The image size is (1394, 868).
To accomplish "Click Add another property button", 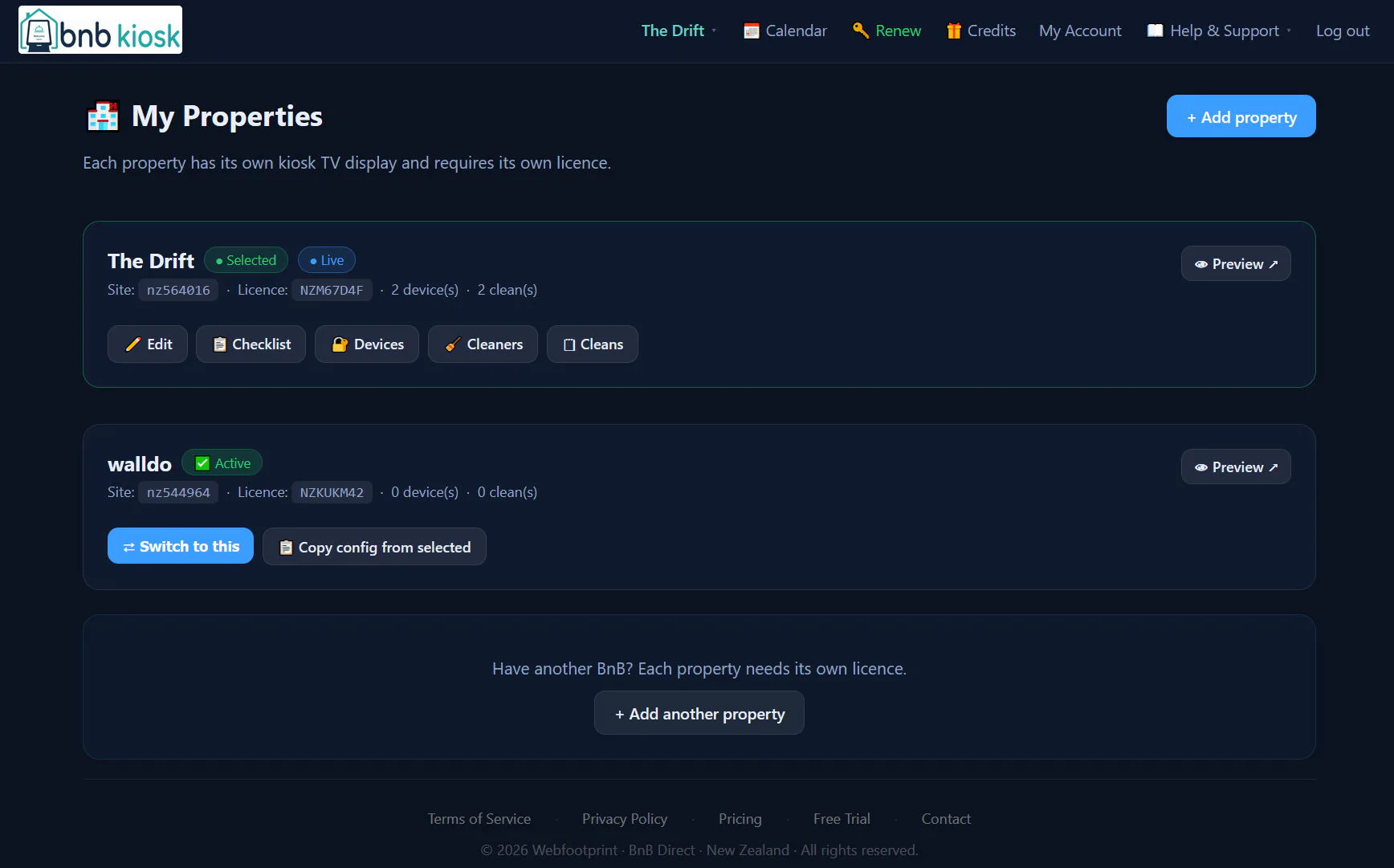I will (x=699, y=713).
